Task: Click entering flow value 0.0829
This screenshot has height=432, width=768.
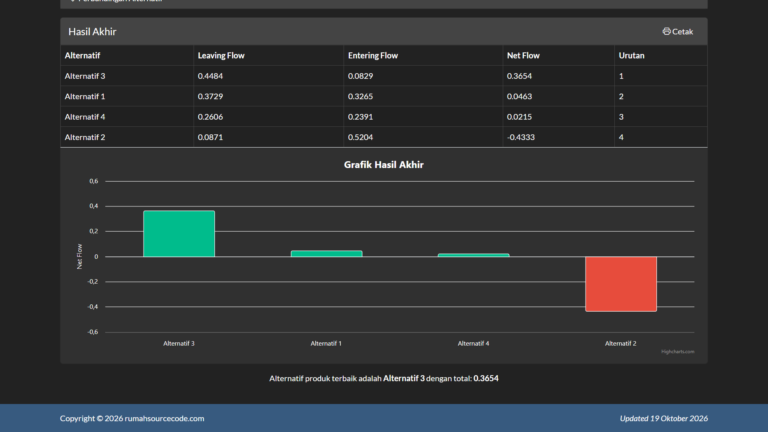Action: [x=360, y=76]
